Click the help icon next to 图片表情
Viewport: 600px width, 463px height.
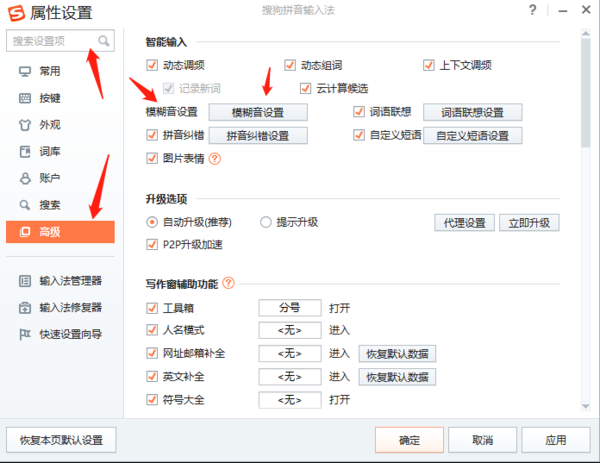pyautogui.click(x=215, y=158)
